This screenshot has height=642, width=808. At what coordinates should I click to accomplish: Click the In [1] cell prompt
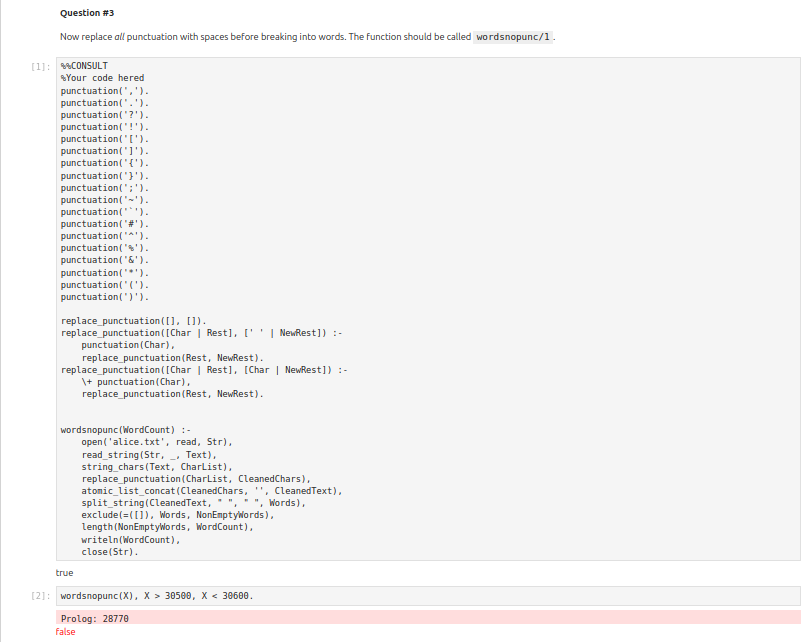(x=38, y=66)
